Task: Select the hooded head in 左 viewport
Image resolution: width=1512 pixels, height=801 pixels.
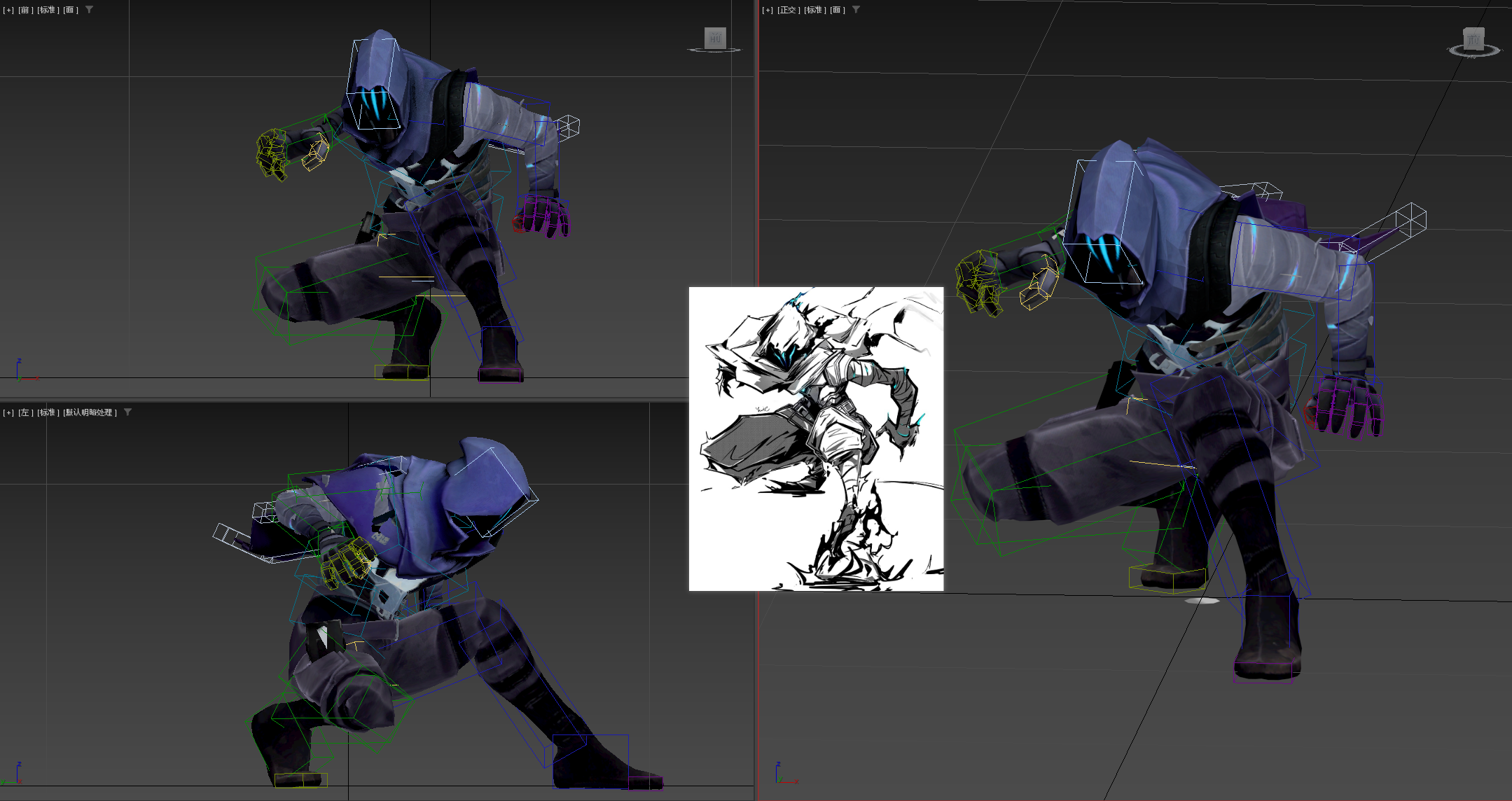Action: click(x=492, y=487)
